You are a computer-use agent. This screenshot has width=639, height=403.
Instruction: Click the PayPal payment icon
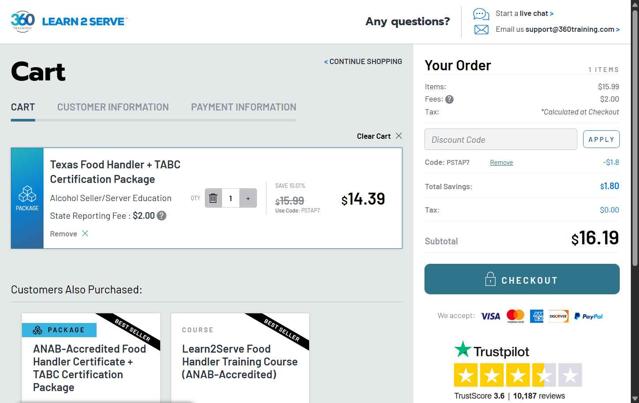point(589,316)
